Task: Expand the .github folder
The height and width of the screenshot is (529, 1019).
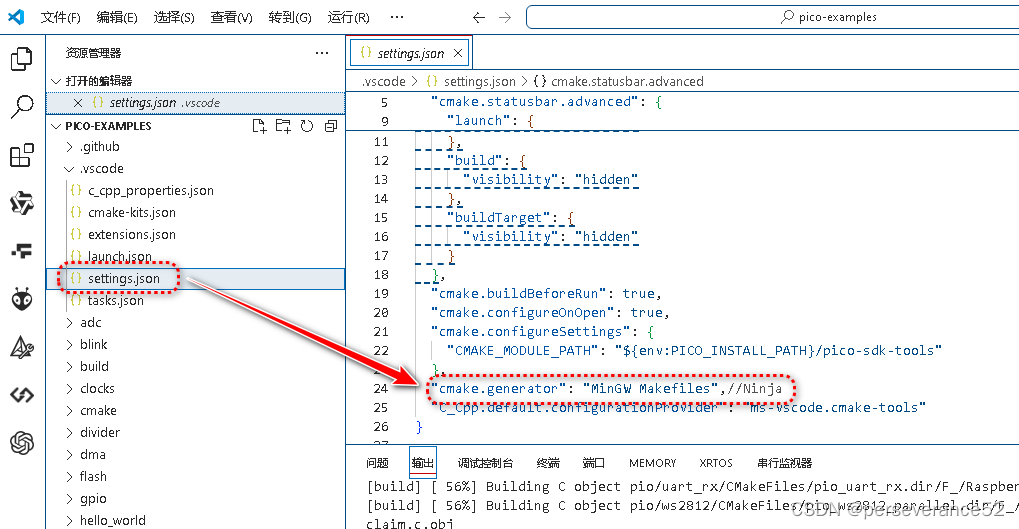Action: pos(70,147)
